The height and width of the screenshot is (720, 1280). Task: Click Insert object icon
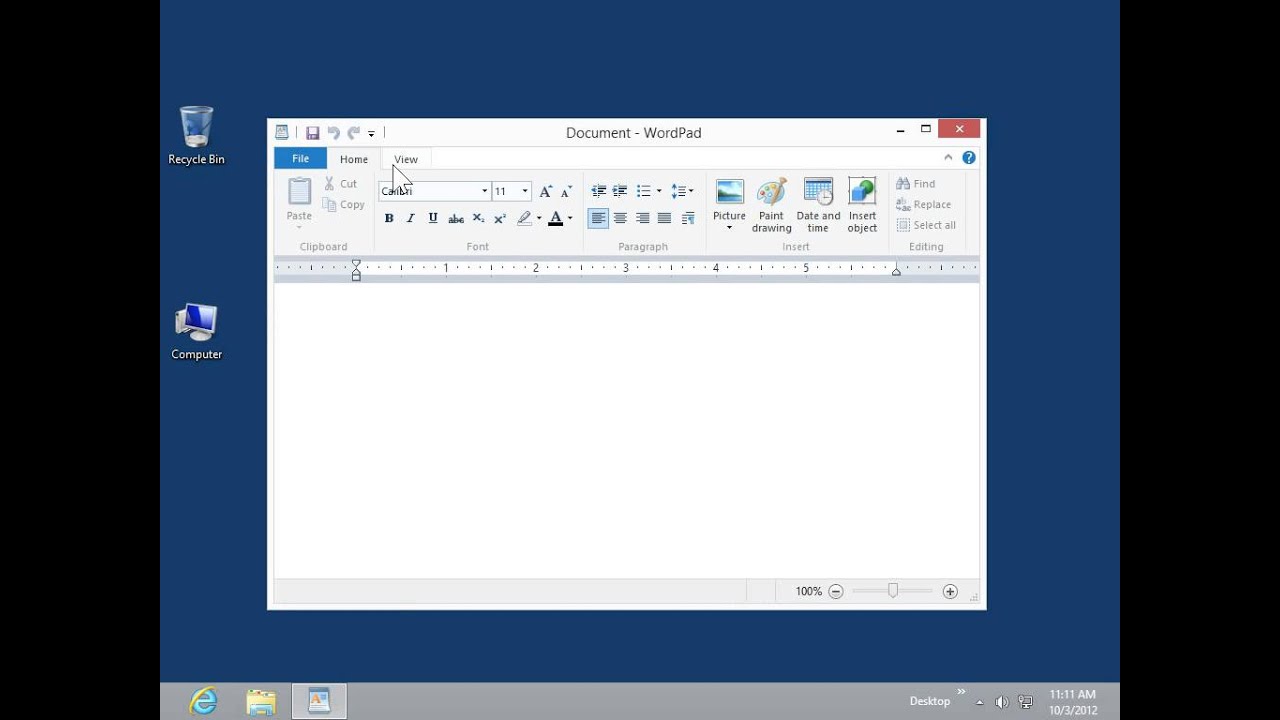[x=862, y=192]
